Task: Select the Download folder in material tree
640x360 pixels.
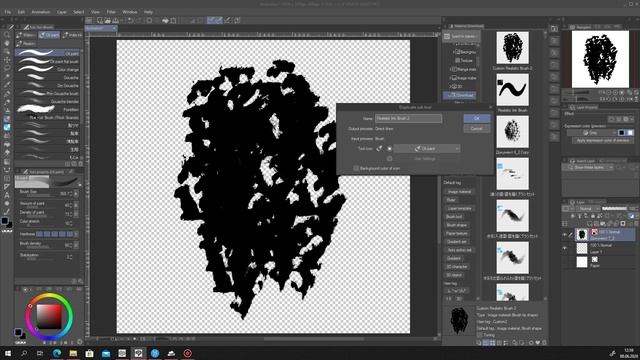Action: (460, 95)
